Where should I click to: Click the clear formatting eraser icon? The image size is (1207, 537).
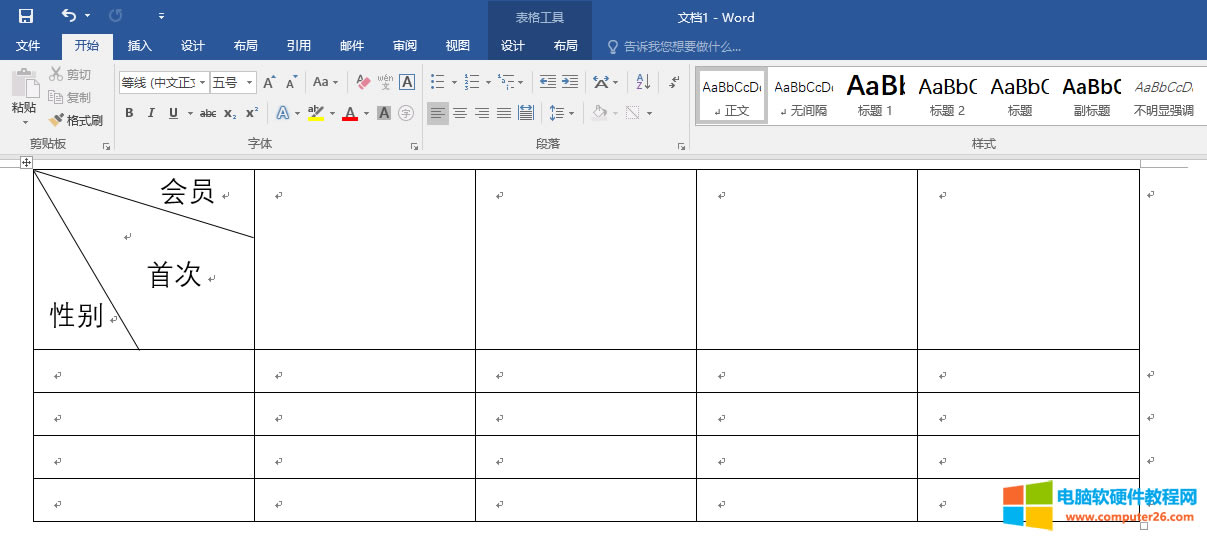pyautogui.click(x=363, y=82)
